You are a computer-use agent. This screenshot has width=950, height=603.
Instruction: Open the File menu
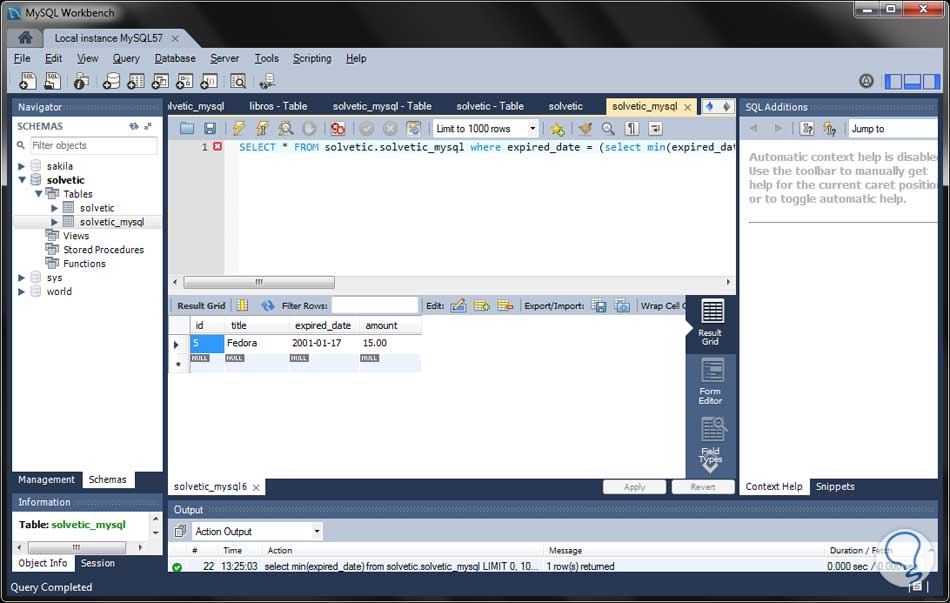[22, 58]
